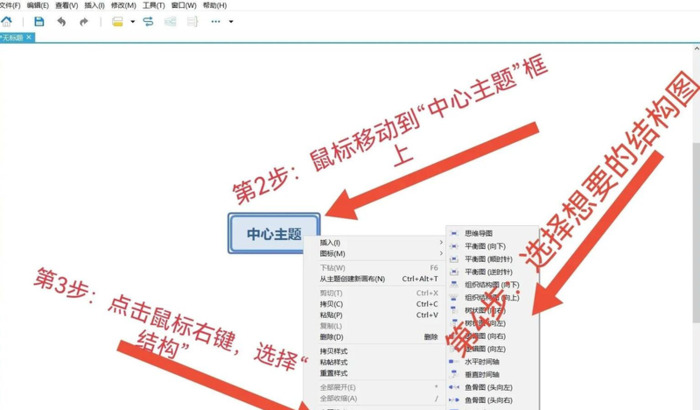Screen dimensions: 700x410
Task: Click the Home icon in the toolbar
Action: point(6,21)
